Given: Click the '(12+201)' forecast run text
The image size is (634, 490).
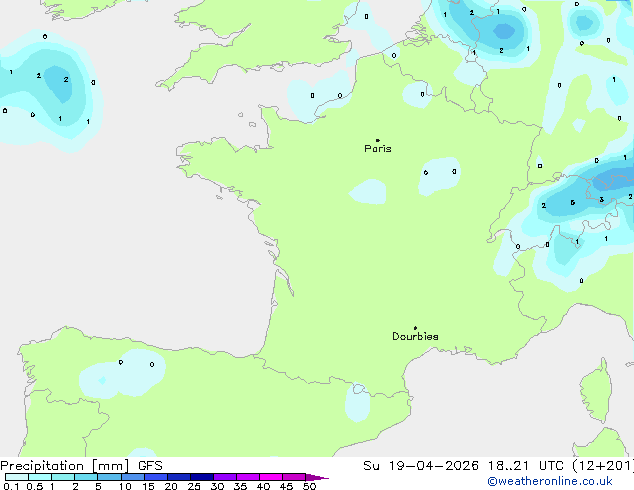Looking at the screenshot, I should pyautogui.click(x=603, y=466).
